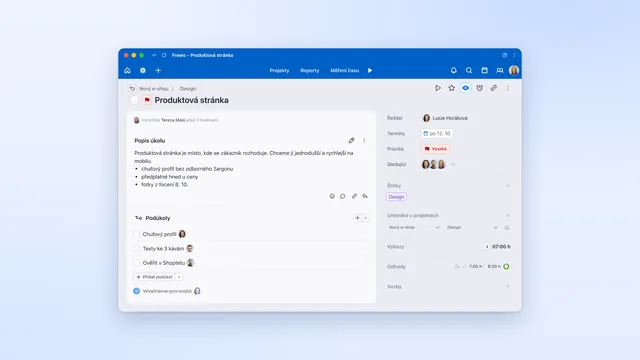Go to the Freelo home dashboard icon

tap(127, 71)
